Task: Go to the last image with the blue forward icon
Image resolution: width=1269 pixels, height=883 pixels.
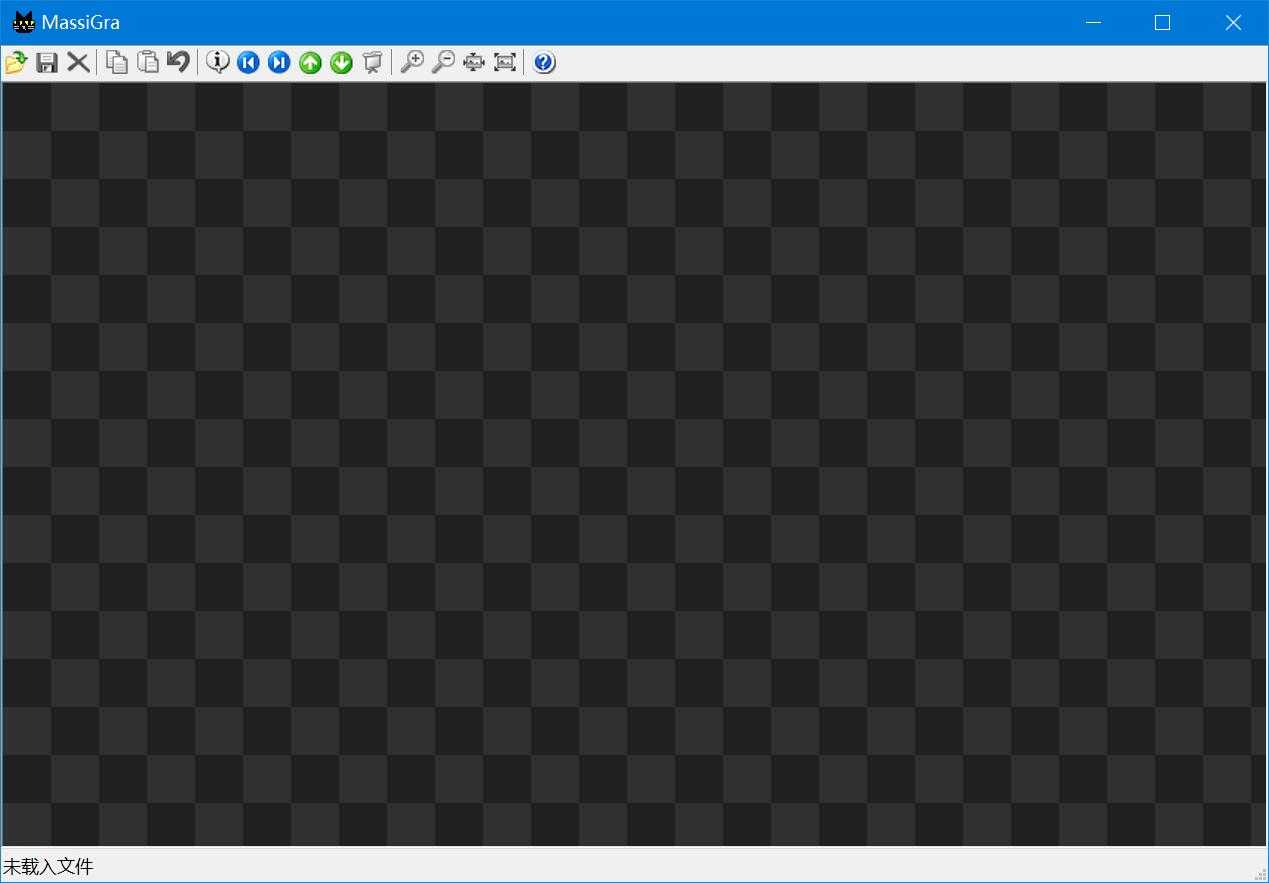Action: 279,63
